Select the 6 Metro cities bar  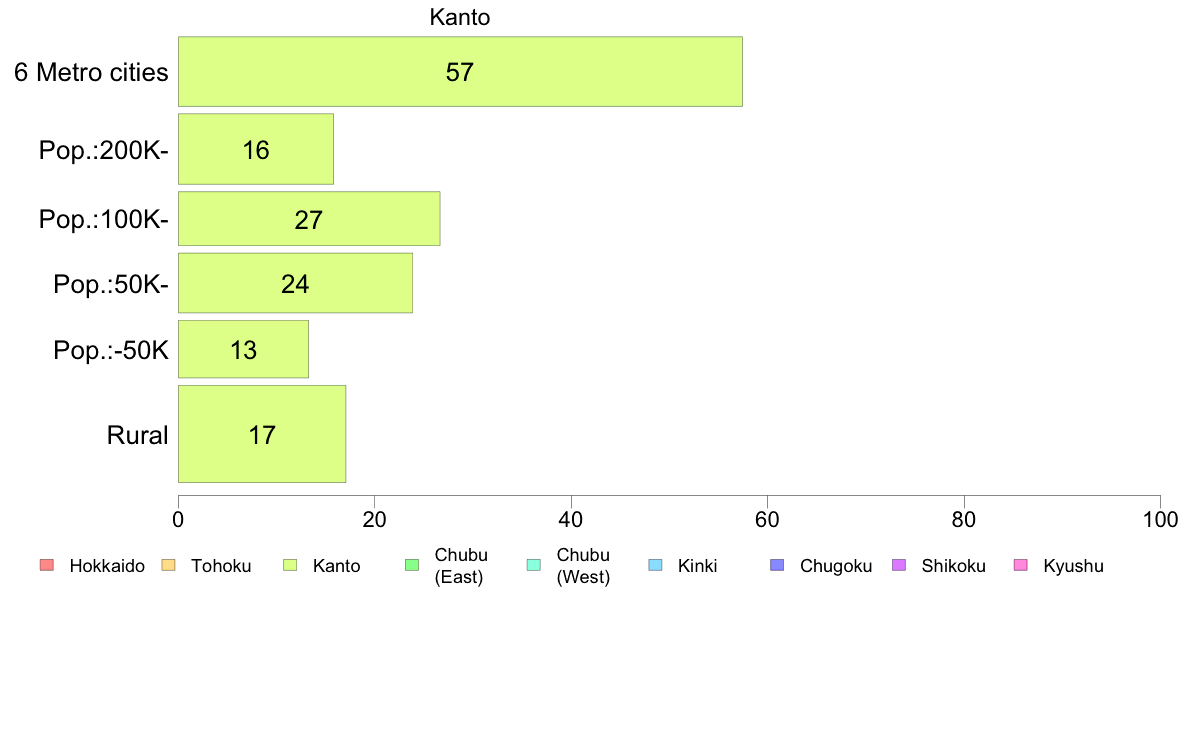coord(460,71)
